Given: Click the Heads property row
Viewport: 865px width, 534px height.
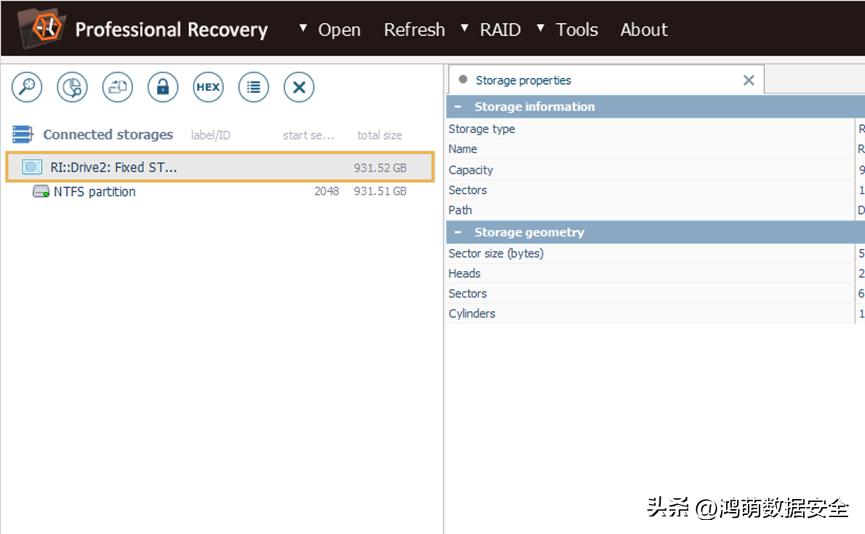Looking at the screenshot, I should (655, 274).
